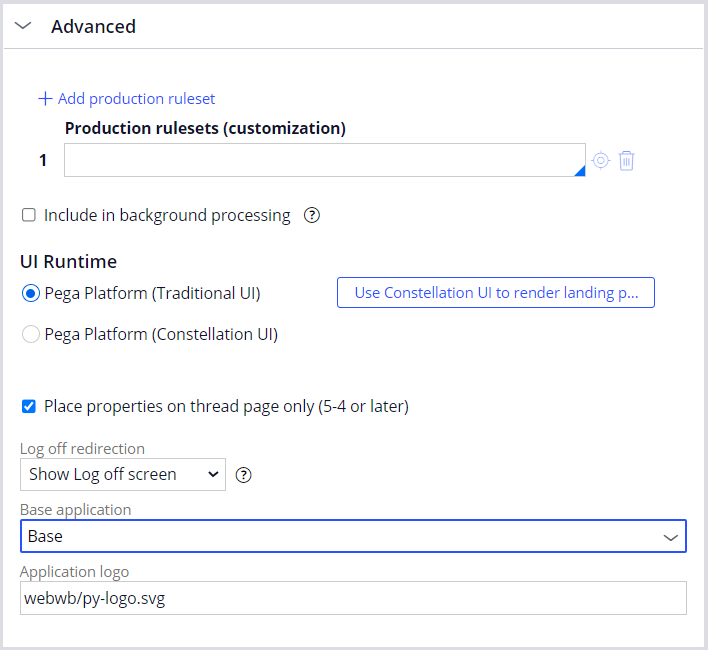The image size is (708, 650).
Task: Choose Pega Platform (Traditional UI) radio option
Action: tap(31, 293)
